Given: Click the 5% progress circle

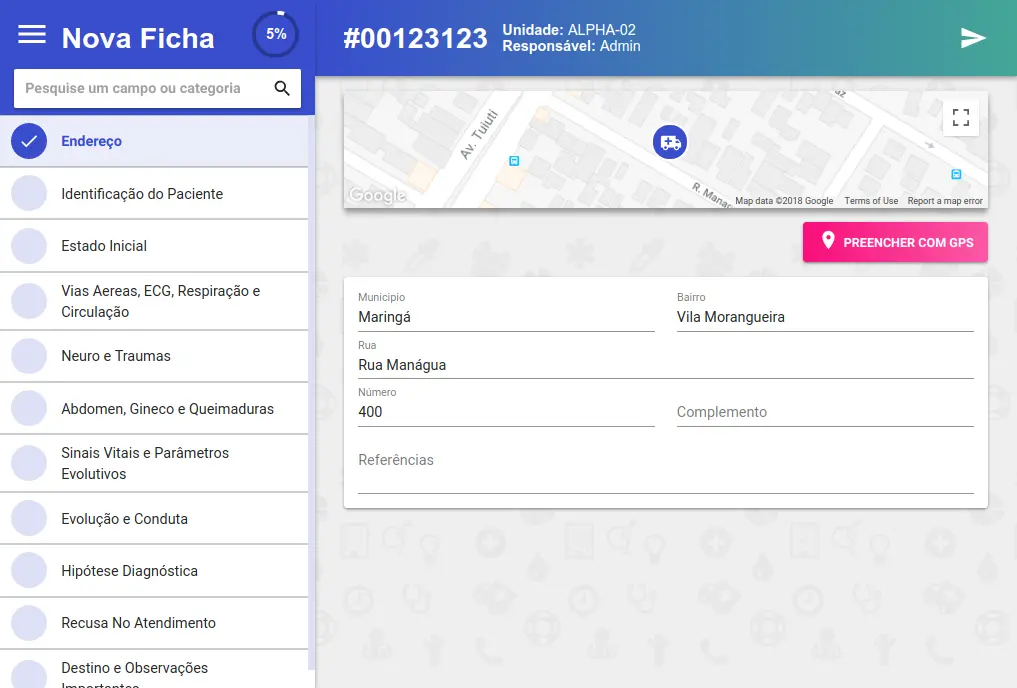Looking at the screenshot, I should pos(276,34).
